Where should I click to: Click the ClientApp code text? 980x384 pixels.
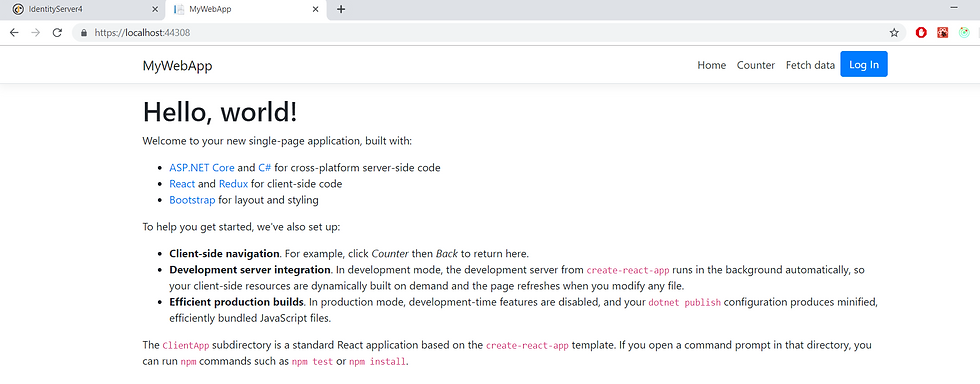coord(185,345)
